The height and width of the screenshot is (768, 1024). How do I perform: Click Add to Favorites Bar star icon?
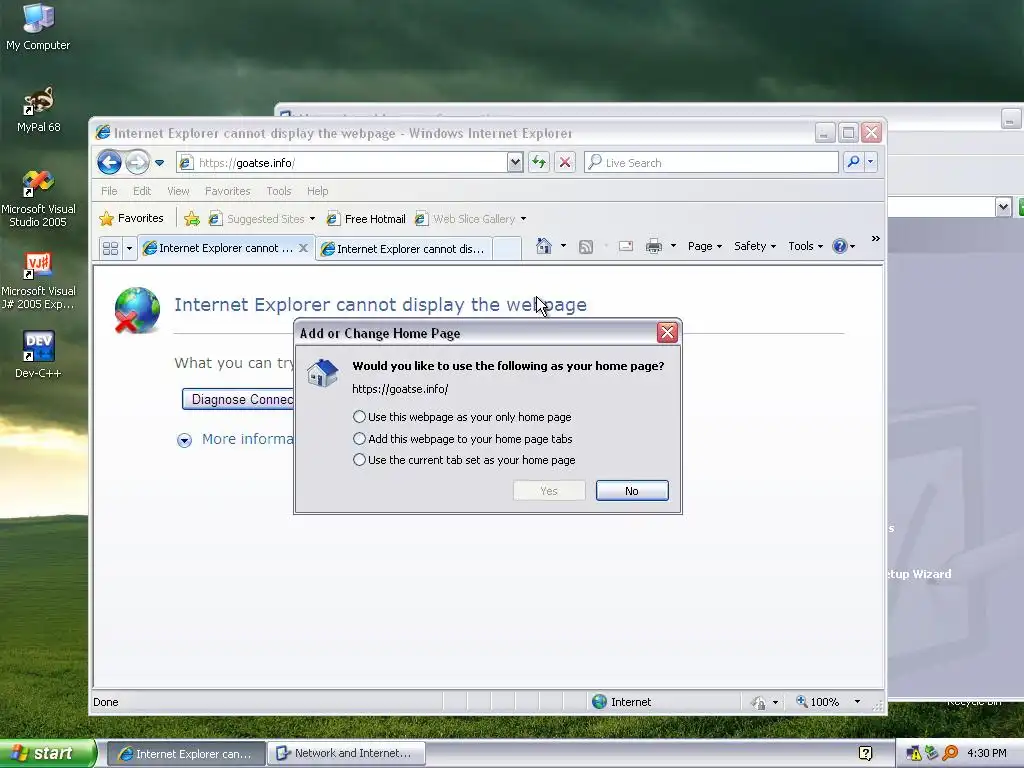[x=191, y=219]
